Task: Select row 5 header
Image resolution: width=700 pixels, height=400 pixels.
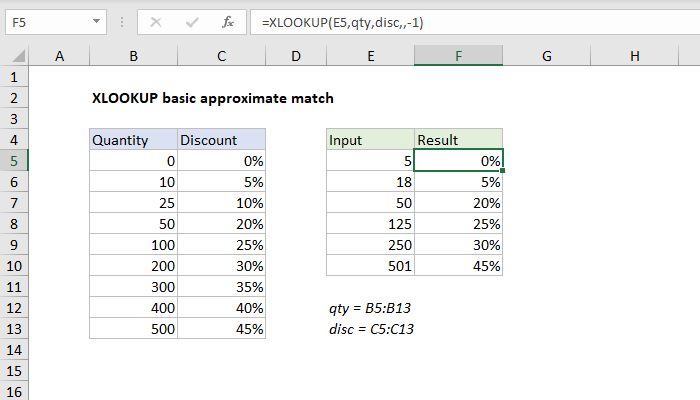Action: [14, 161]
